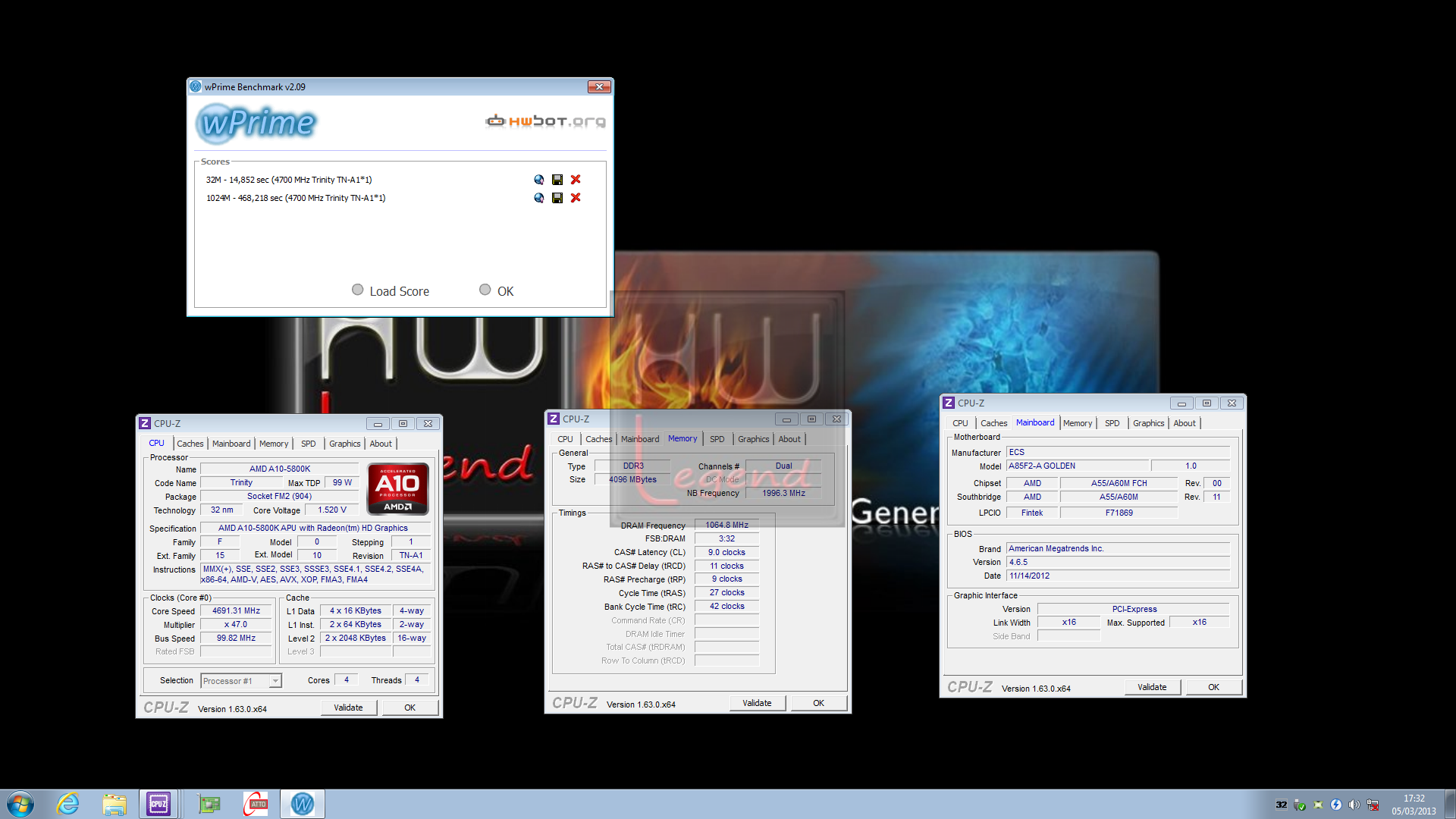Click the American Megatrends Inc. brand field

tap(1119, 549)
